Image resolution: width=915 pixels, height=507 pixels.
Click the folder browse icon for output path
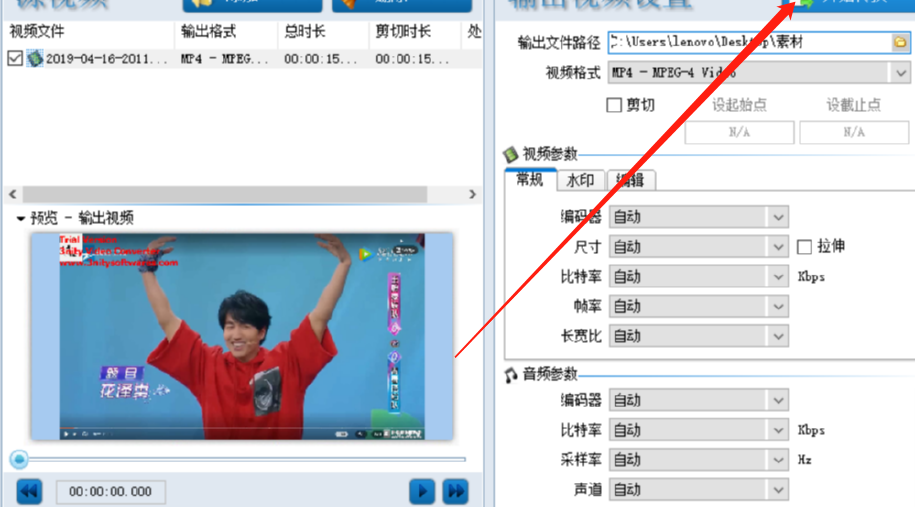click(x=900, y=42)
